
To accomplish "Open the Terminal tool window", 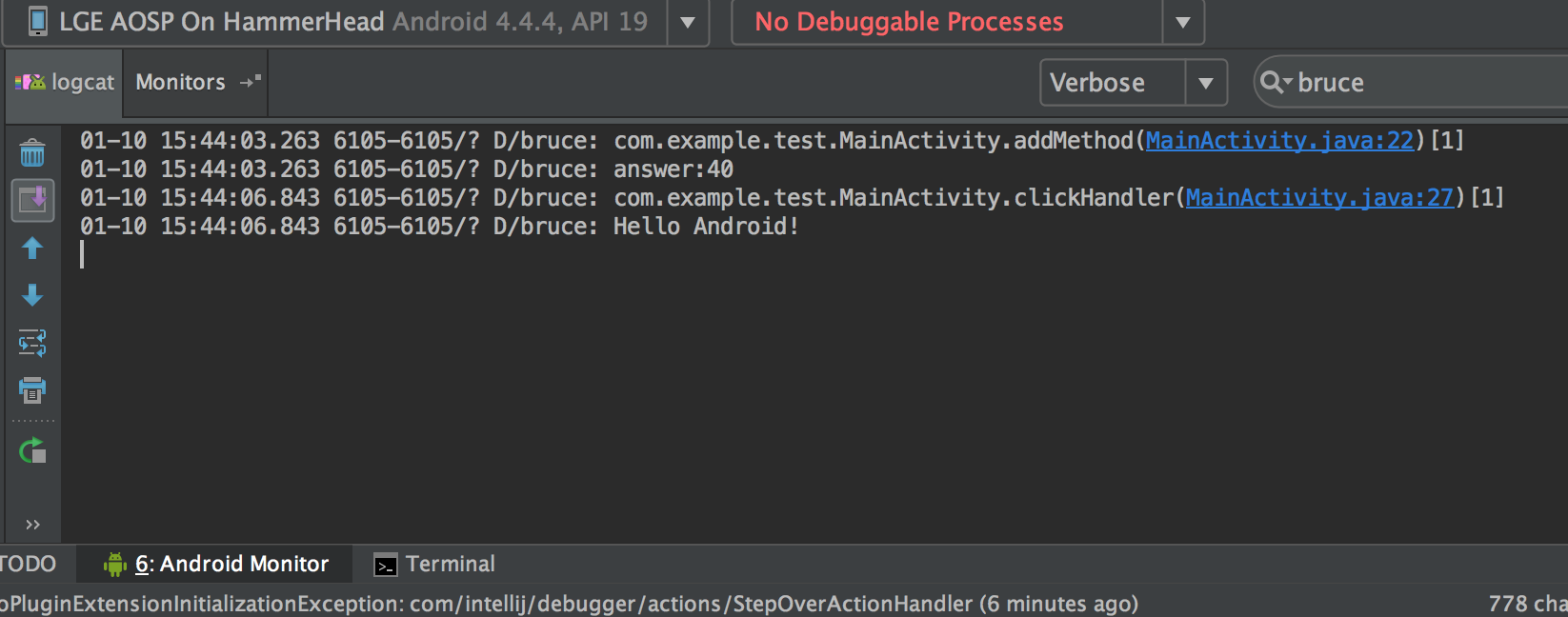I will click(435, 565).
